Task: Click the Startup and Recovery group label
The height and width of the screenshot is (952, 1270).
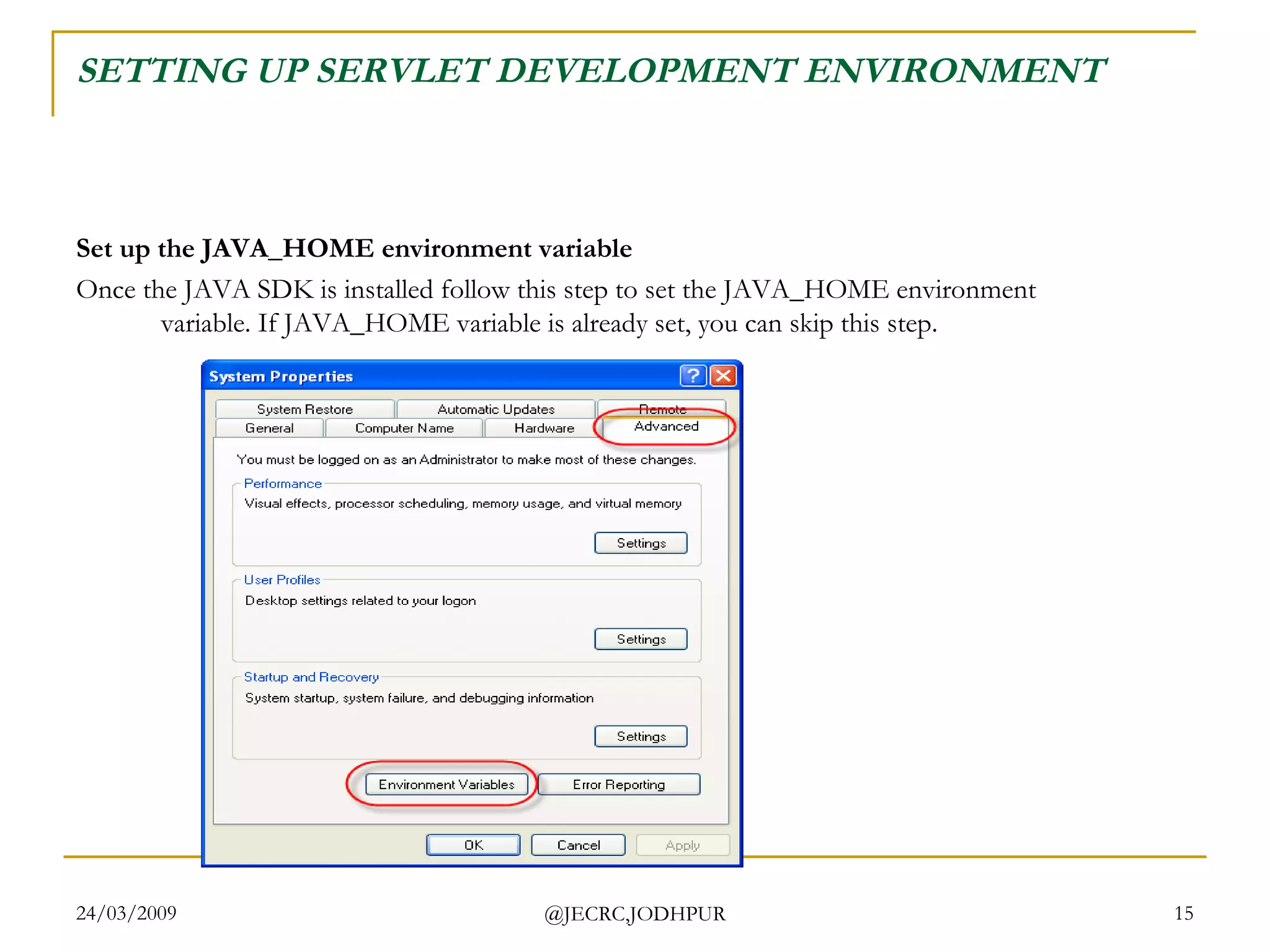Action: 311,677
